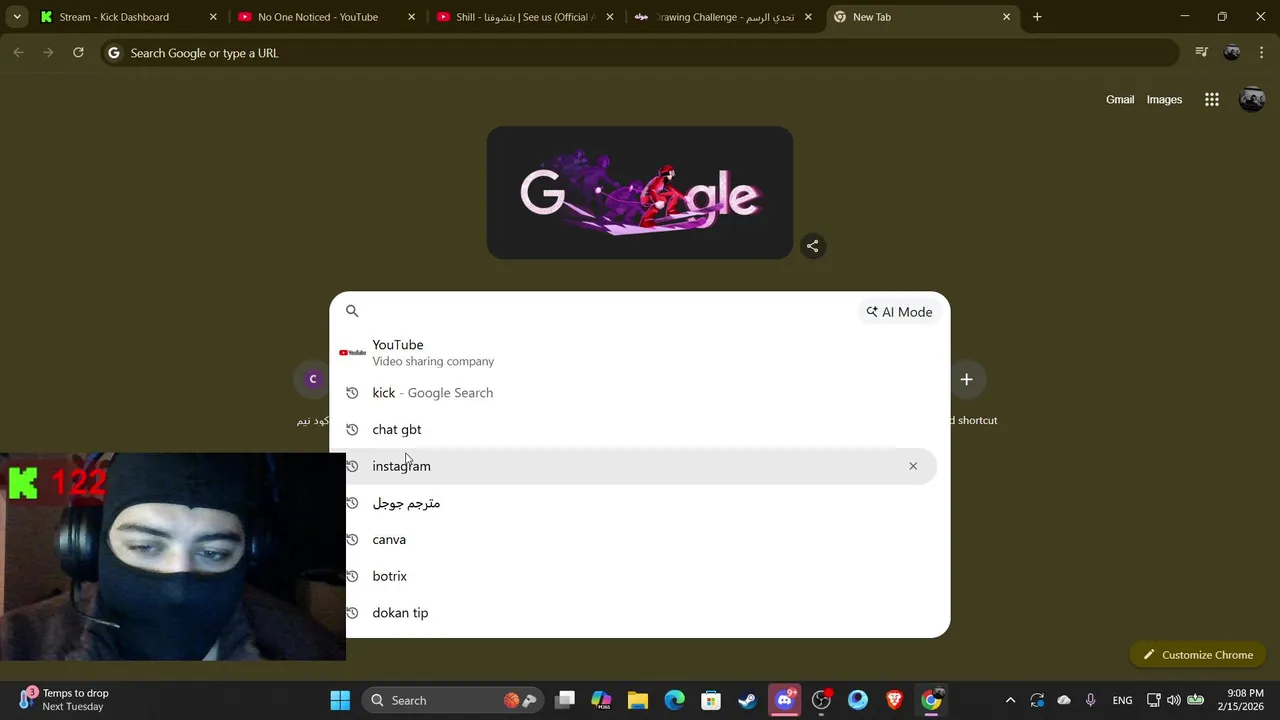Select the 'chat gbt' suggestion

tap(640, 429)
